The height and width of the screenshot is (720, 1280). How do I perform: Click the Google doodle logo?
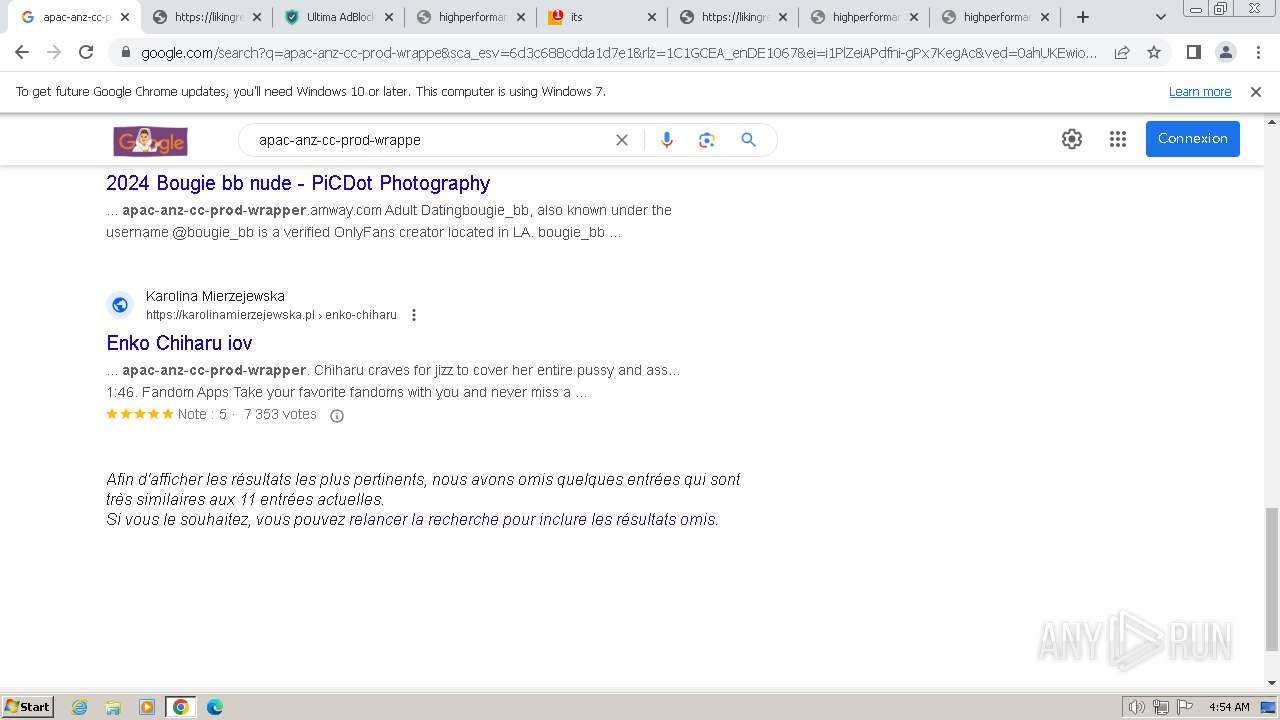coord(150,141)
